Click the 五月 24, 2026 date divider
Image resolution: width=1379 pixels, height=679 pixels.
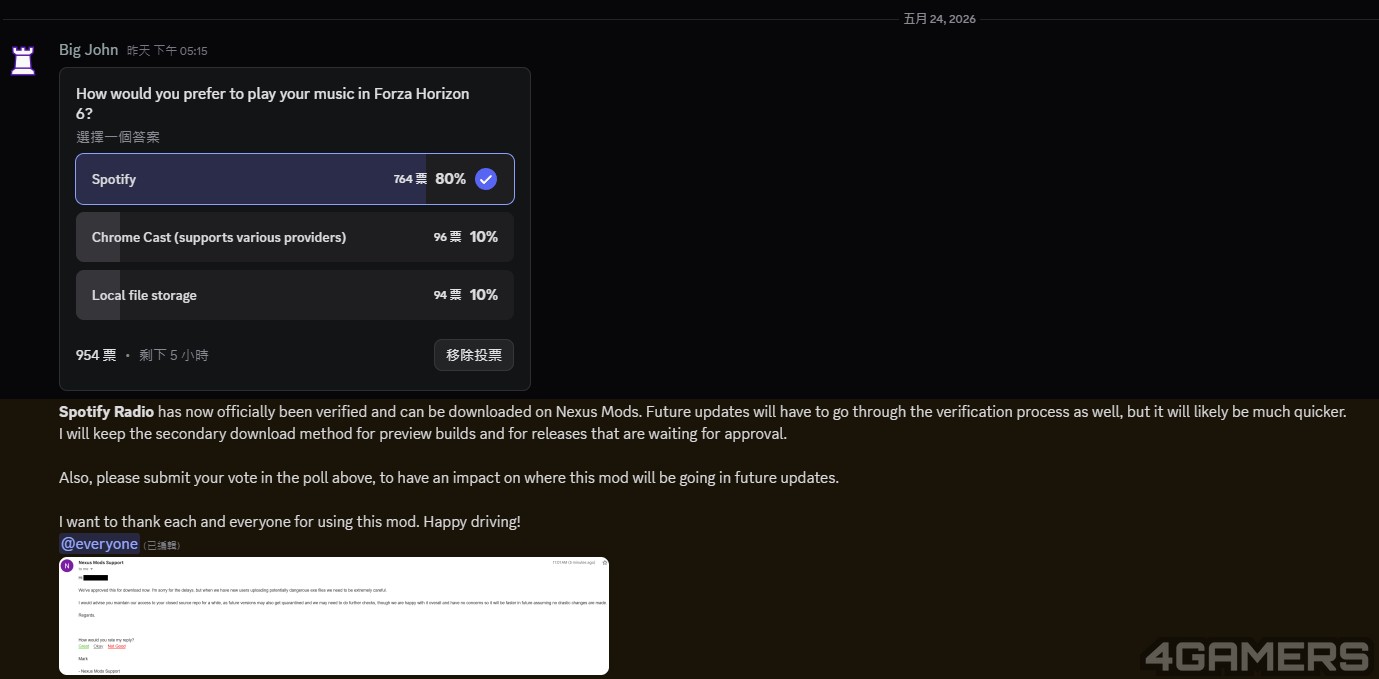939,19
